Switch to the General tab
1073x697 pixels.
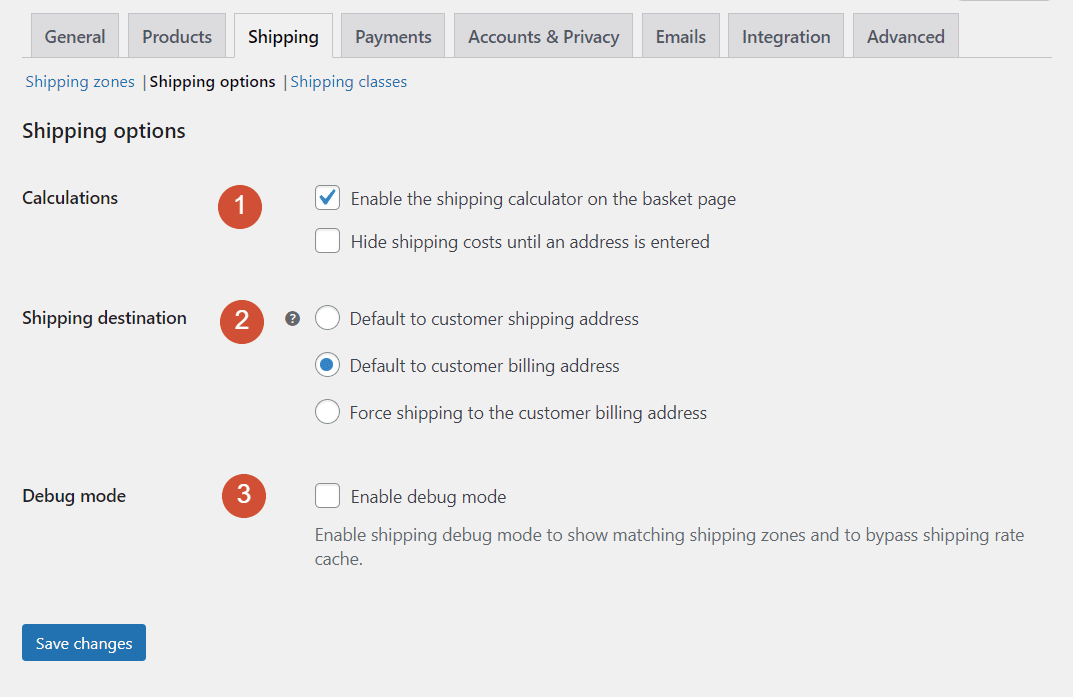(x=75, y=35)
